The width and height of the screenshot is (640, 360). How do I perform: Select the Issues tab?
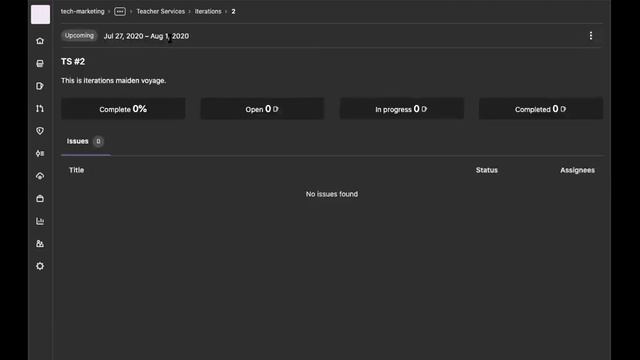pyautogui.click(x=85, y=141)
